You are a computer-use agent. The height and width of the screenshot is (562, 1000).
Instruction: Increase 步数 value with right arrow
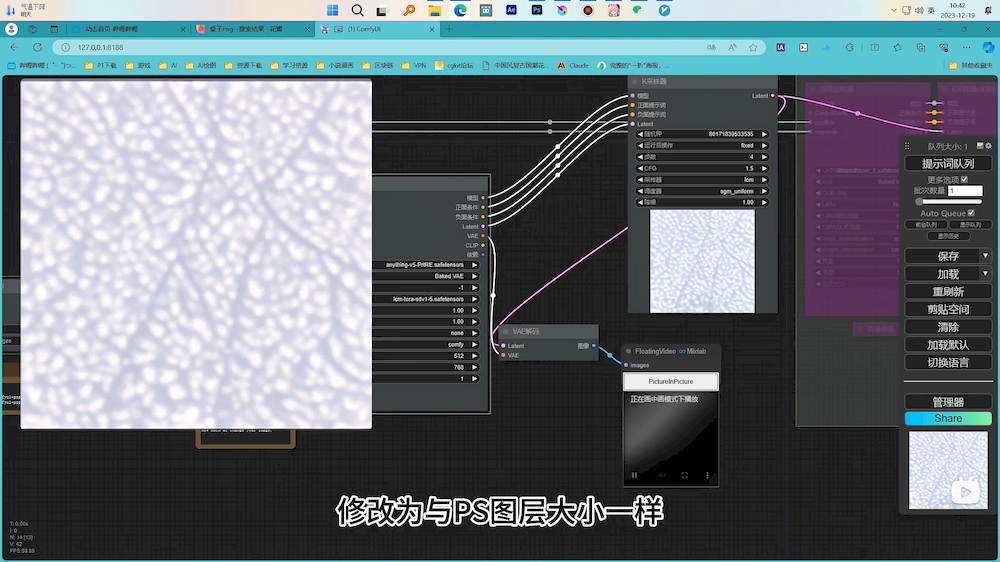point(765,157)
